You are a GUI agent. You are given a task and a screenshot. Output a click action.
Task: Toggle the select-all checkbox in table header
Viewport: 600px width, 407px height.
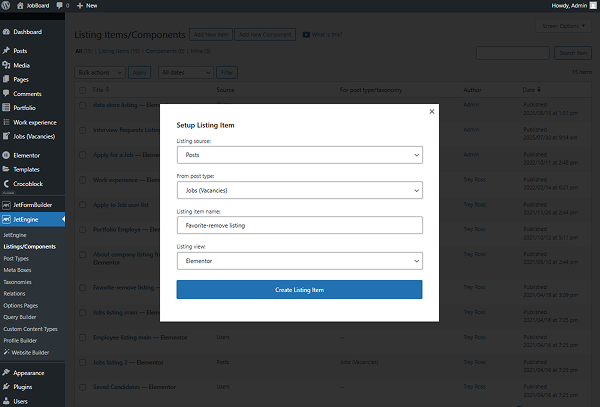coord(83,90)
